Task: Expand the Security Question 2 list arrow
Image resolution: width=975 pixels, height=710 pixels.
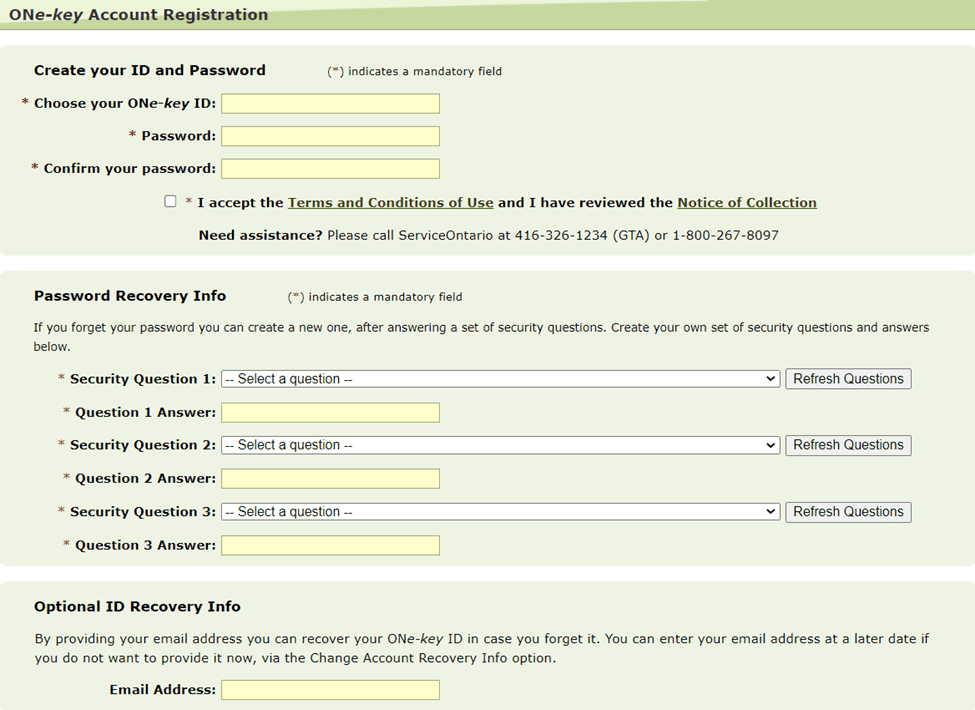Action: tap(771, 445)
